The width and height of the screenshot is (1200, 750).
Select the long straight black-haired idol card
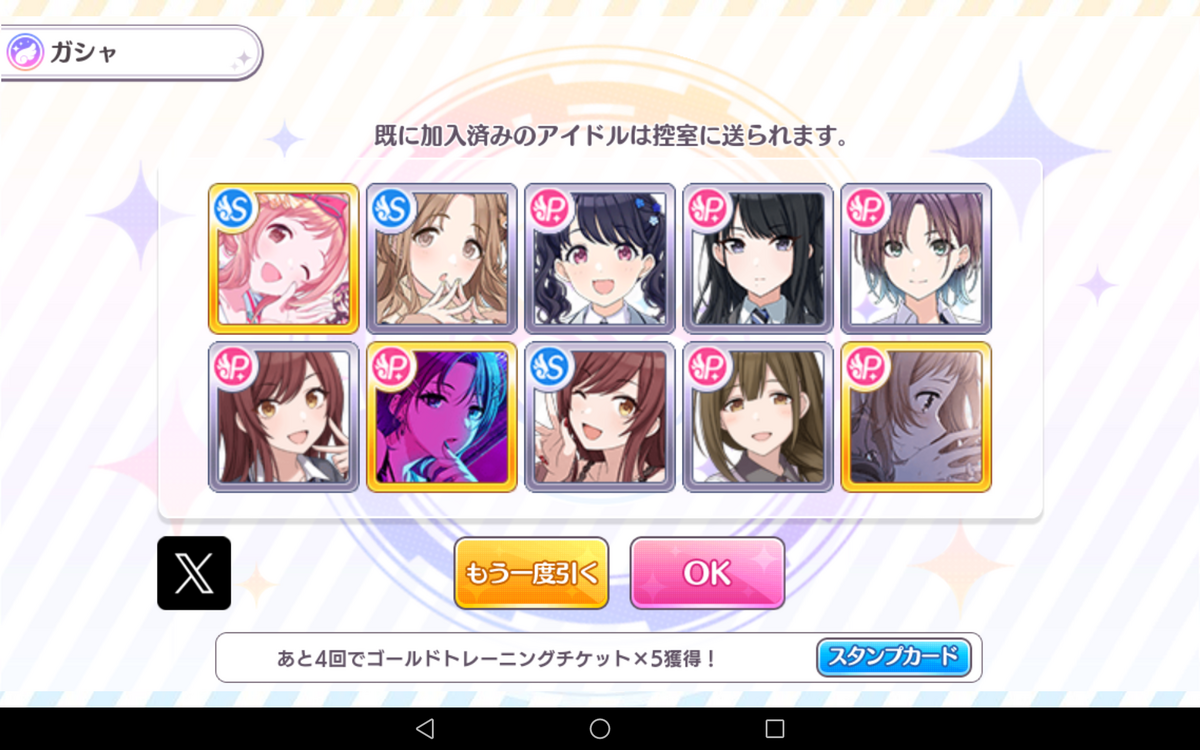[758, 258]
